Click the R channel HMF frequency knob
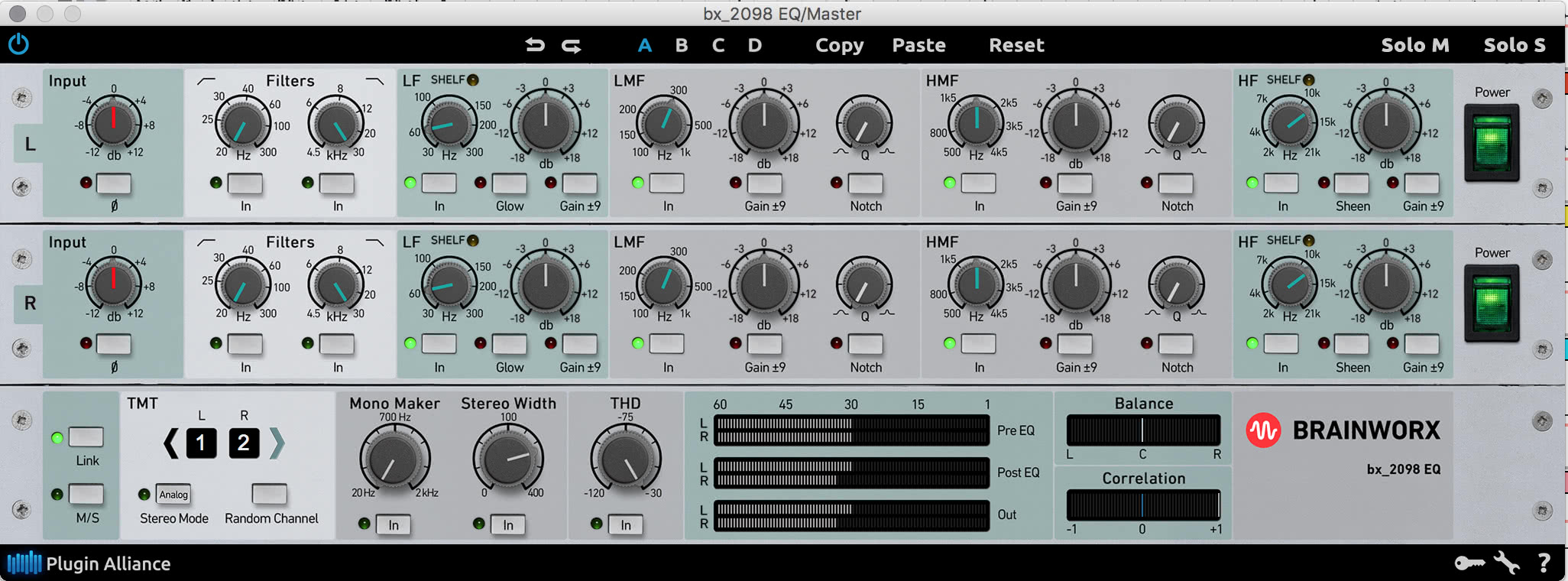This screenshot has height=581, width=1568. (x=976, y=284)
